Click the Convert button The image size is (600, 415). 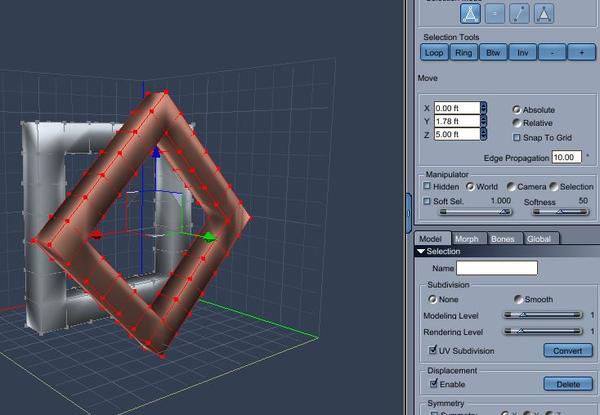pos(568,350)
